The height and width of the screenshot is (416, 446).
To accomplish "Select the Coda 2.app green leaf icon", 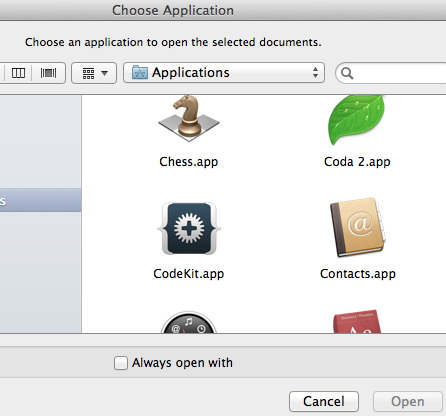I will click(357, 120).
